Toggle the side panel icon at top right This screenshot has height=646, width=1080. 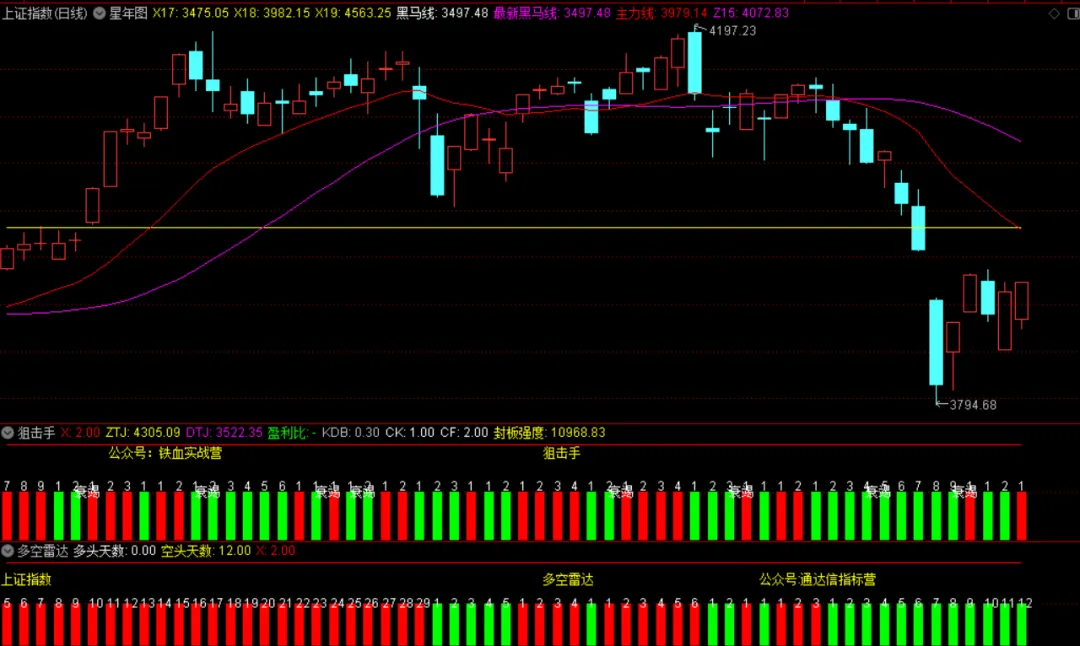1072,13
